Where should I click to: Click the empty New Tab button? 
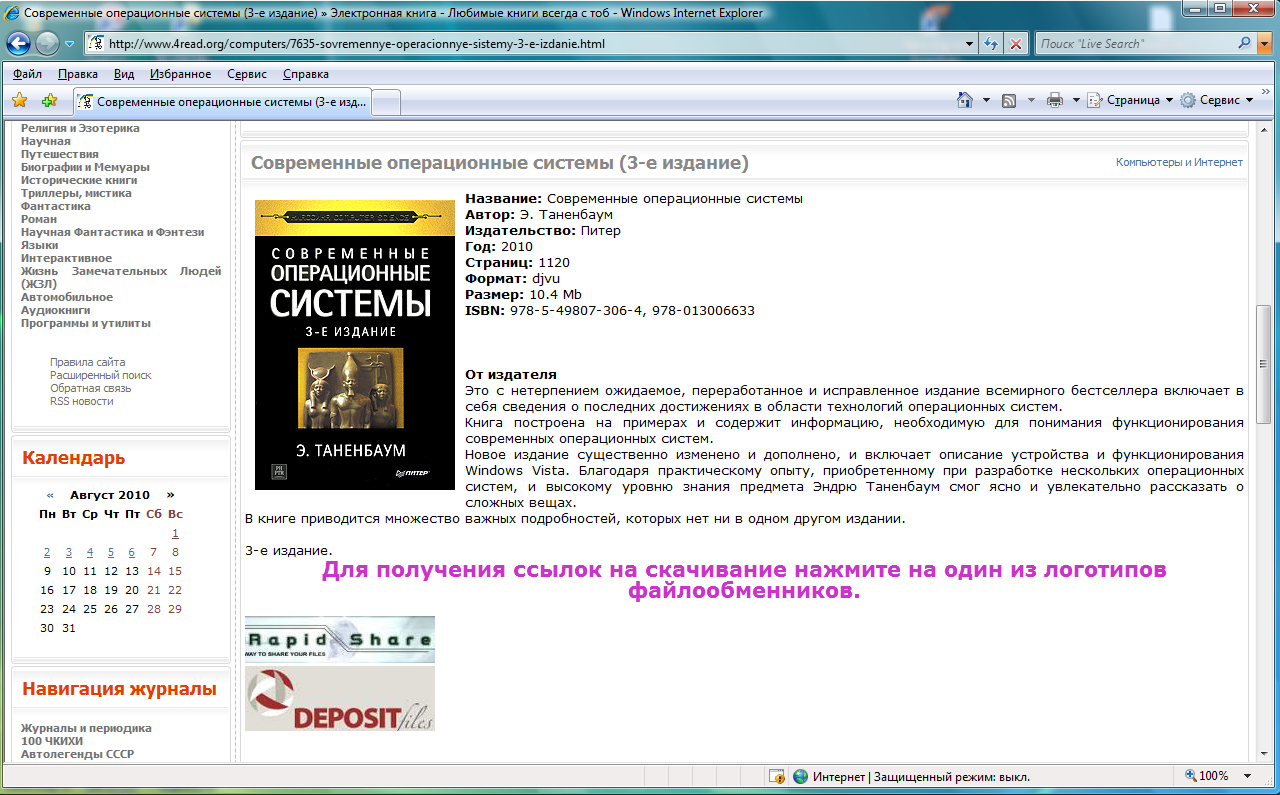[386, 102]
